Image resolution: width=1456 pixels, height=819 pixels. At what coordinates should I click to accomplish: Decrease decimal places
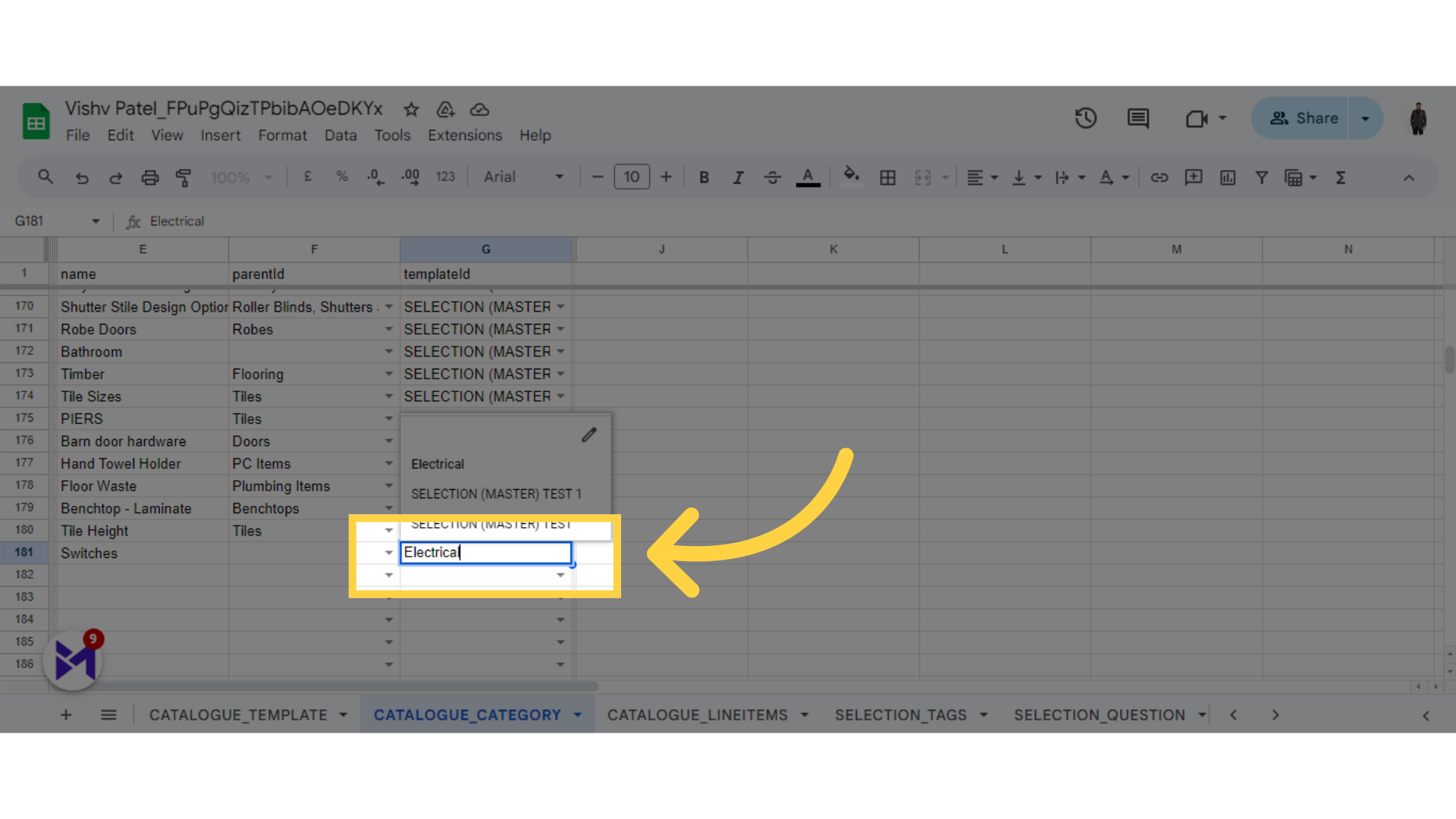[x=375, y=177]
